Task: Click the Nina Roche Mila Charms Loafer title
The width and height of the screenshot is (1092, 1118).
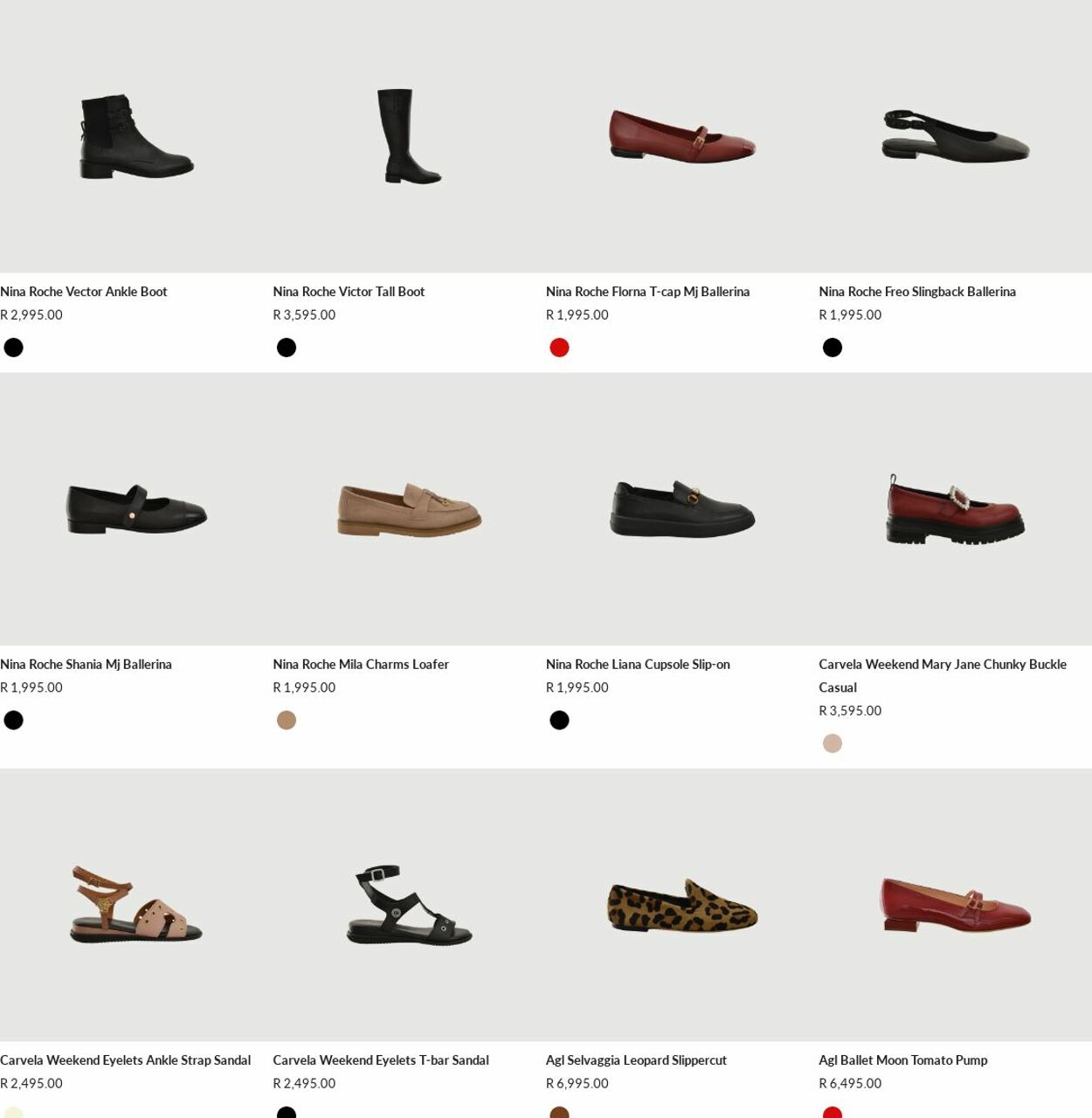Action: coord(361,665)
